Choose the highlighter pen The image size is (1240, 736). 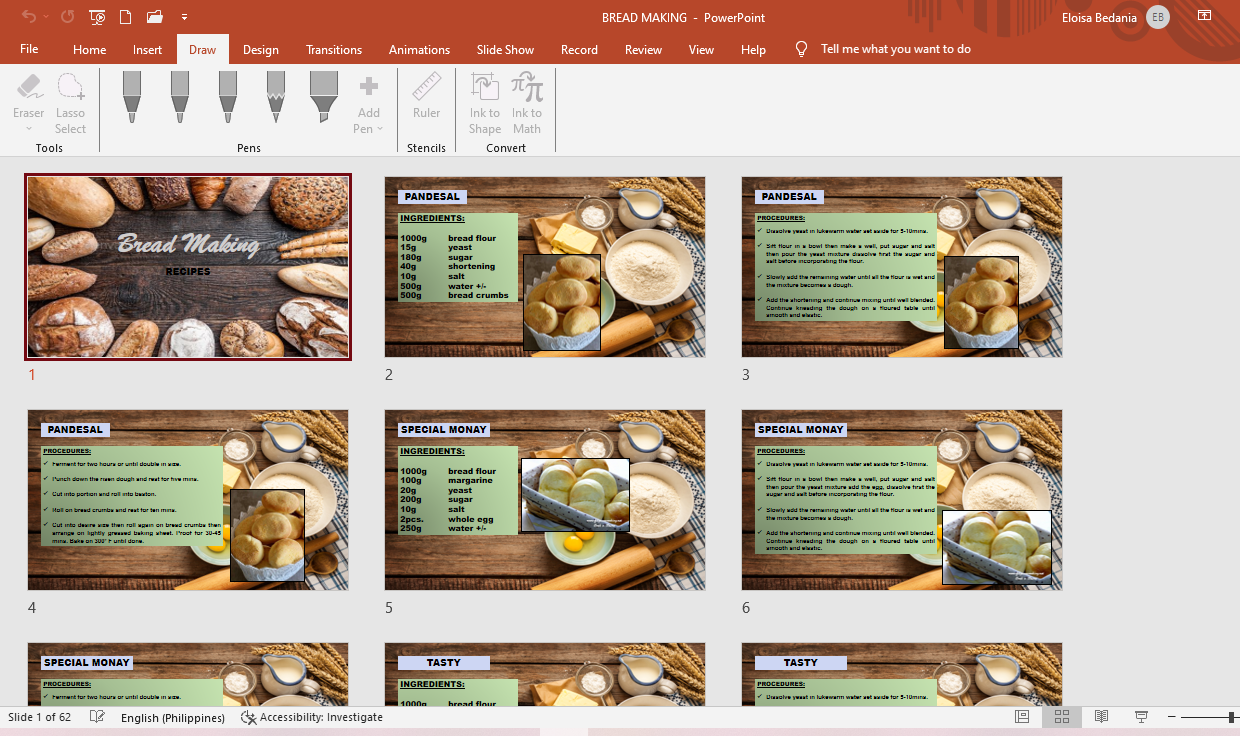pyautogui.click(x=324, y=96)
